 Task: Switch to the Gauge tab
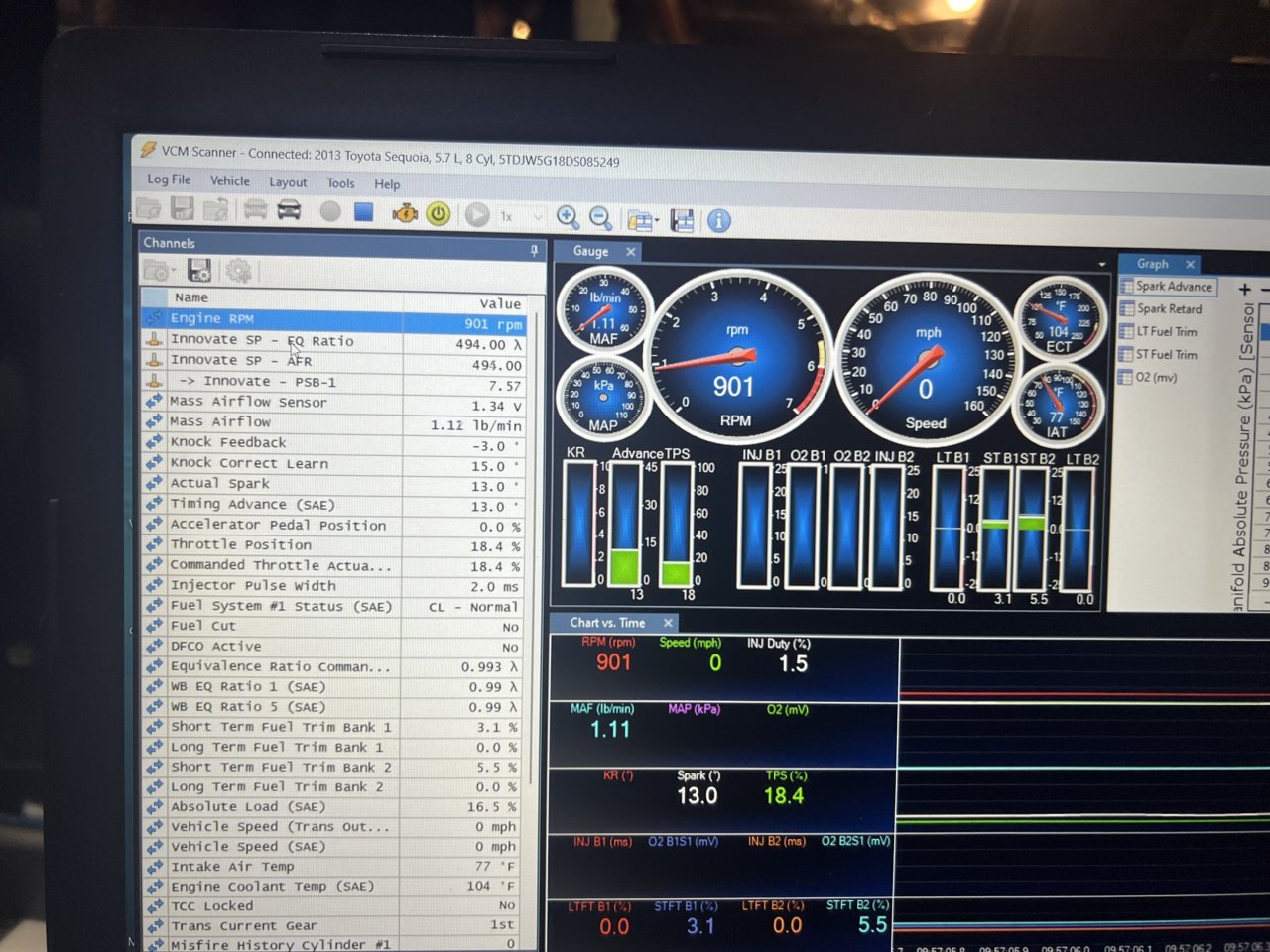590,252
